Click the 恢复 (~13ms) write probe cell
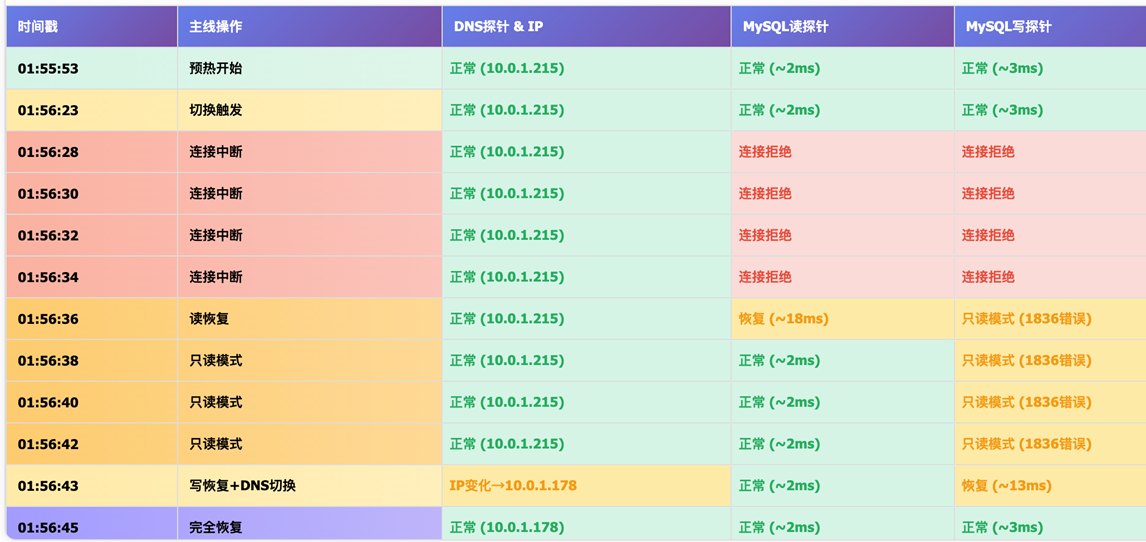Screen dimensions: 1146x542 coord(1006,486)
